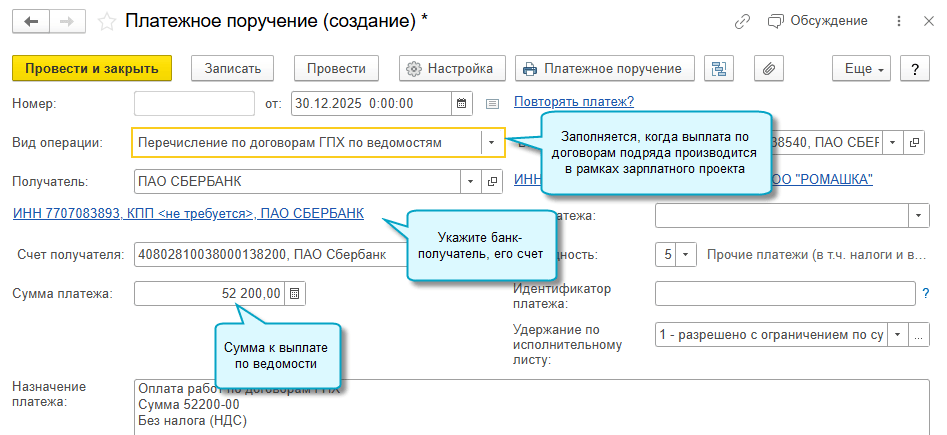Image resolution: width=947 pixels, height=435 pixels.
Task: Open the document structure icon button
Action: coord(718,68)
